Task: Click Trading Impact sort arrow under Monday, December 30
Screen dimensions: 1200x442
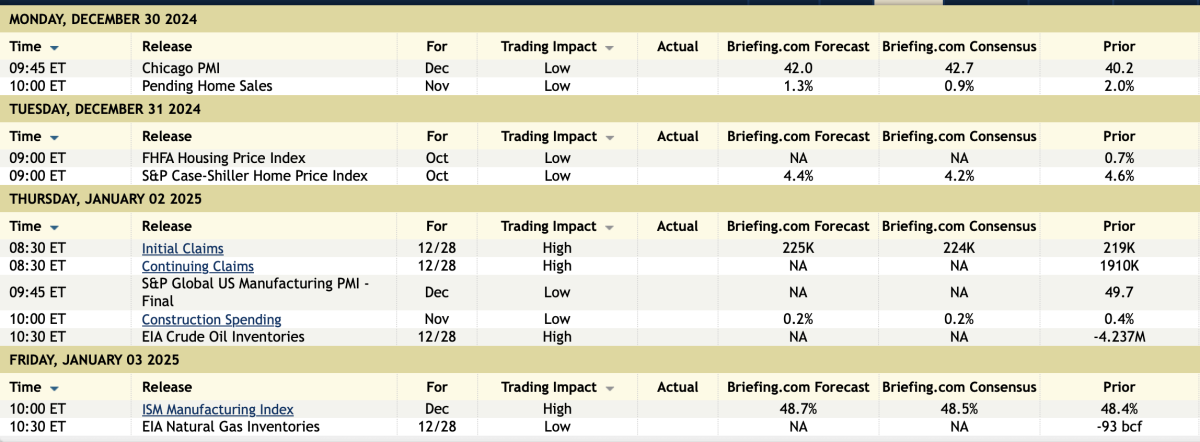Action: [609, 47]
